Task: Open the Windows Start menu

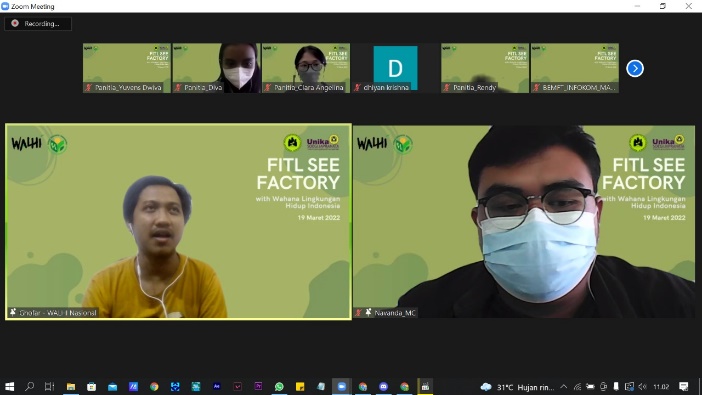Action: coord(9,386)
